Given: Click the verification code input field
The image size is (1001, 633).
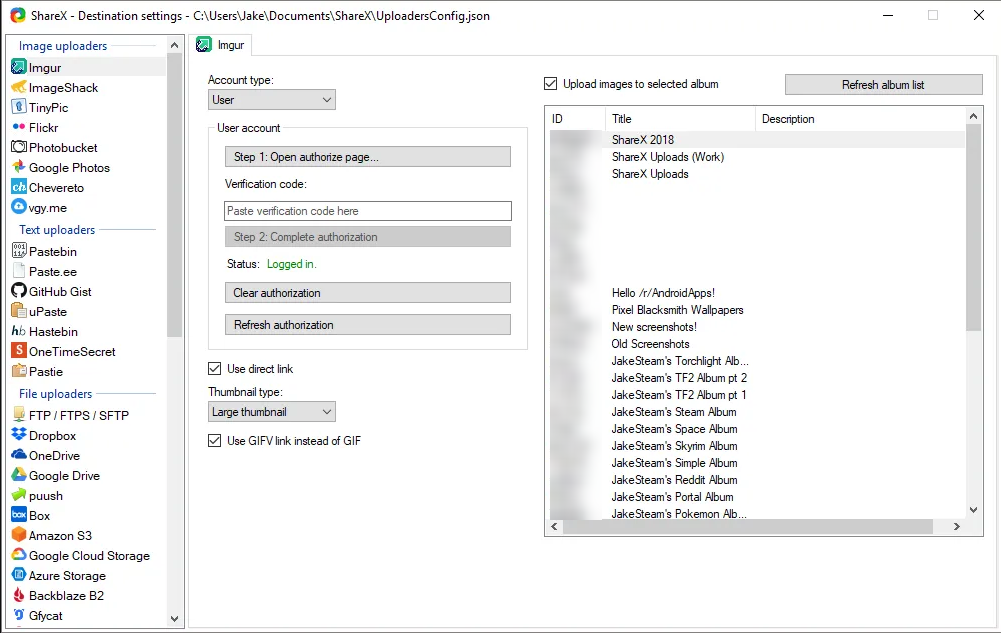Looking at the screenshot, I should coord(367,211).
